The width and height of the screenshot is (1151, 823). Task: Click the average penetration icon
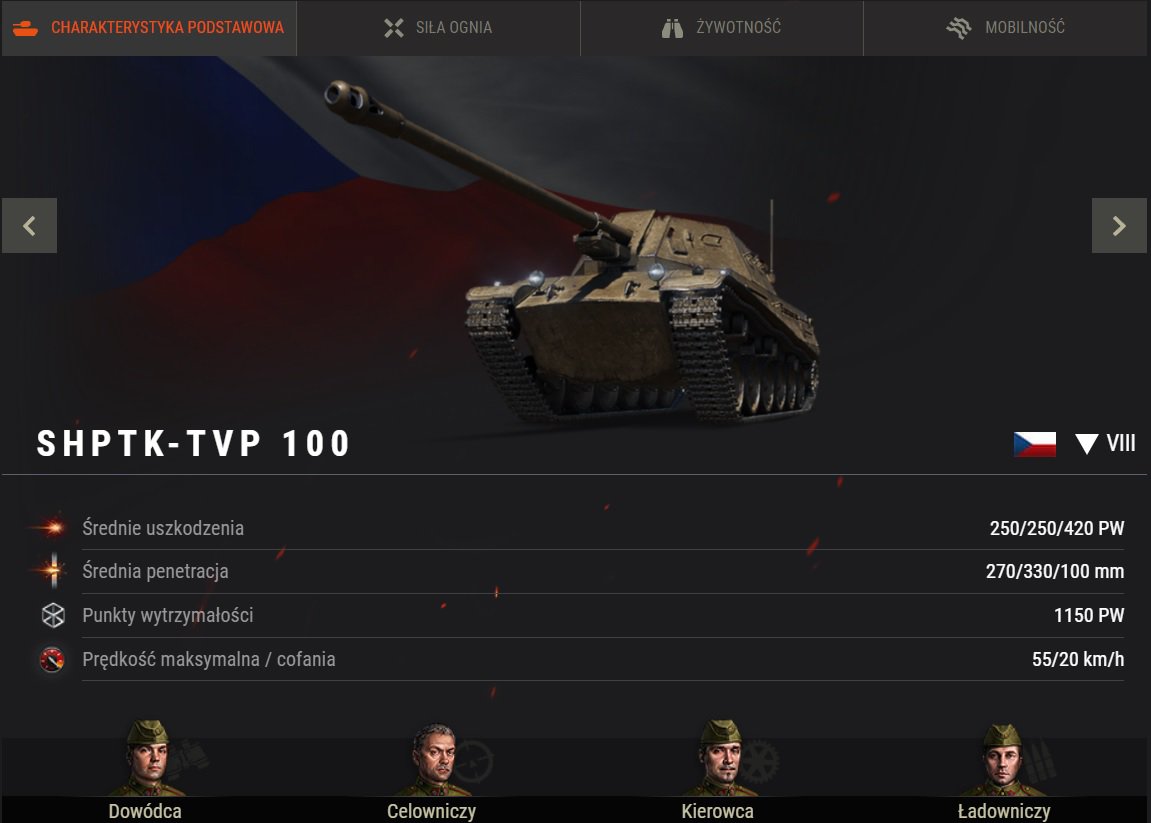pyautogui.click(x=53, y=570)
